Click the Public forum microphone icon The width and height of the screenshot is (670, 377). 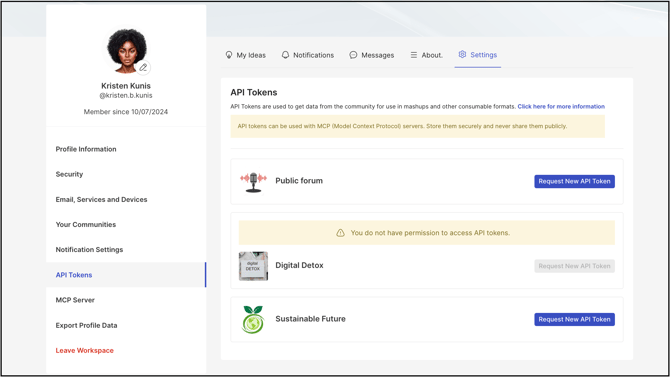click(253, 182)
